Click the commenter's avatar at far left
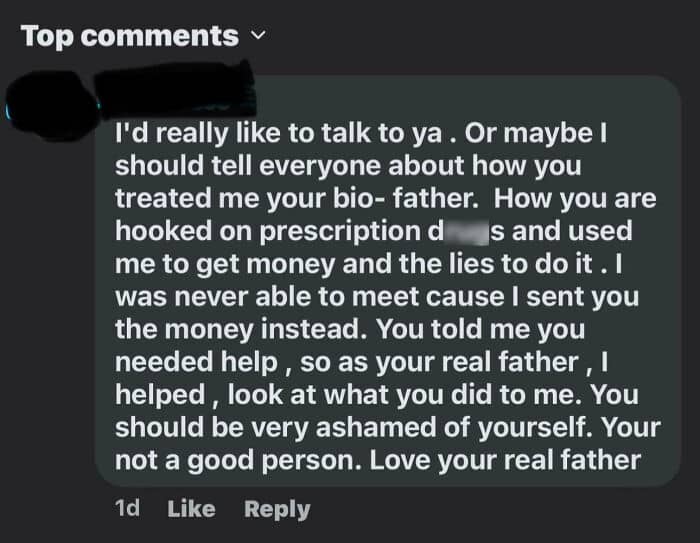 tap(50, 100)
